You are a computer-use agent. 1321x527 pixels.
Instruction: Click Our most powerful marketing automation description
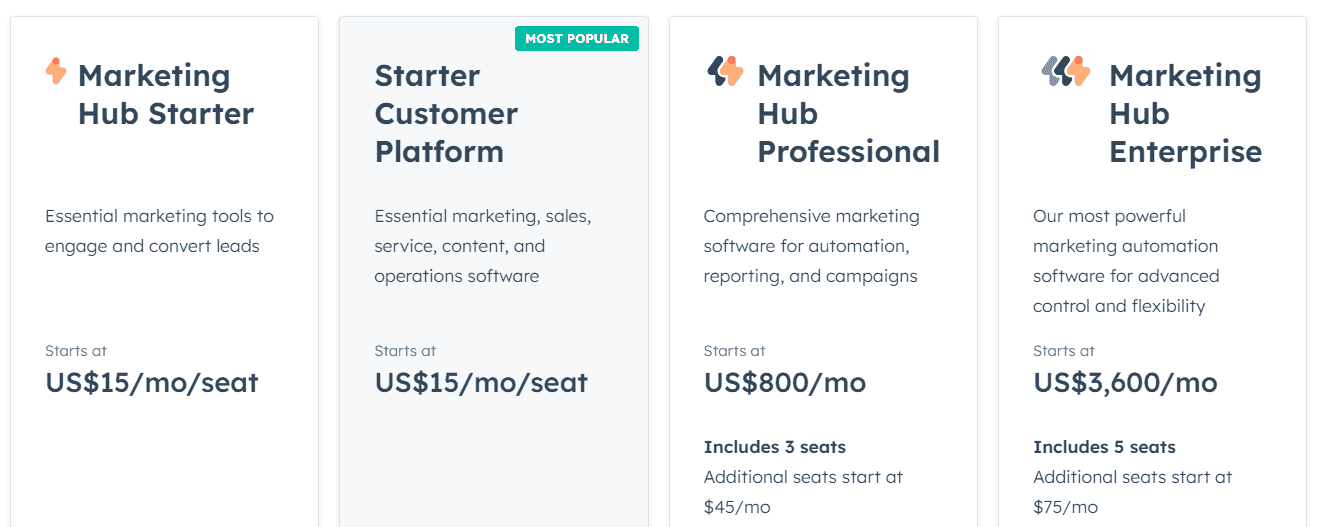[x=1126, y=261]
